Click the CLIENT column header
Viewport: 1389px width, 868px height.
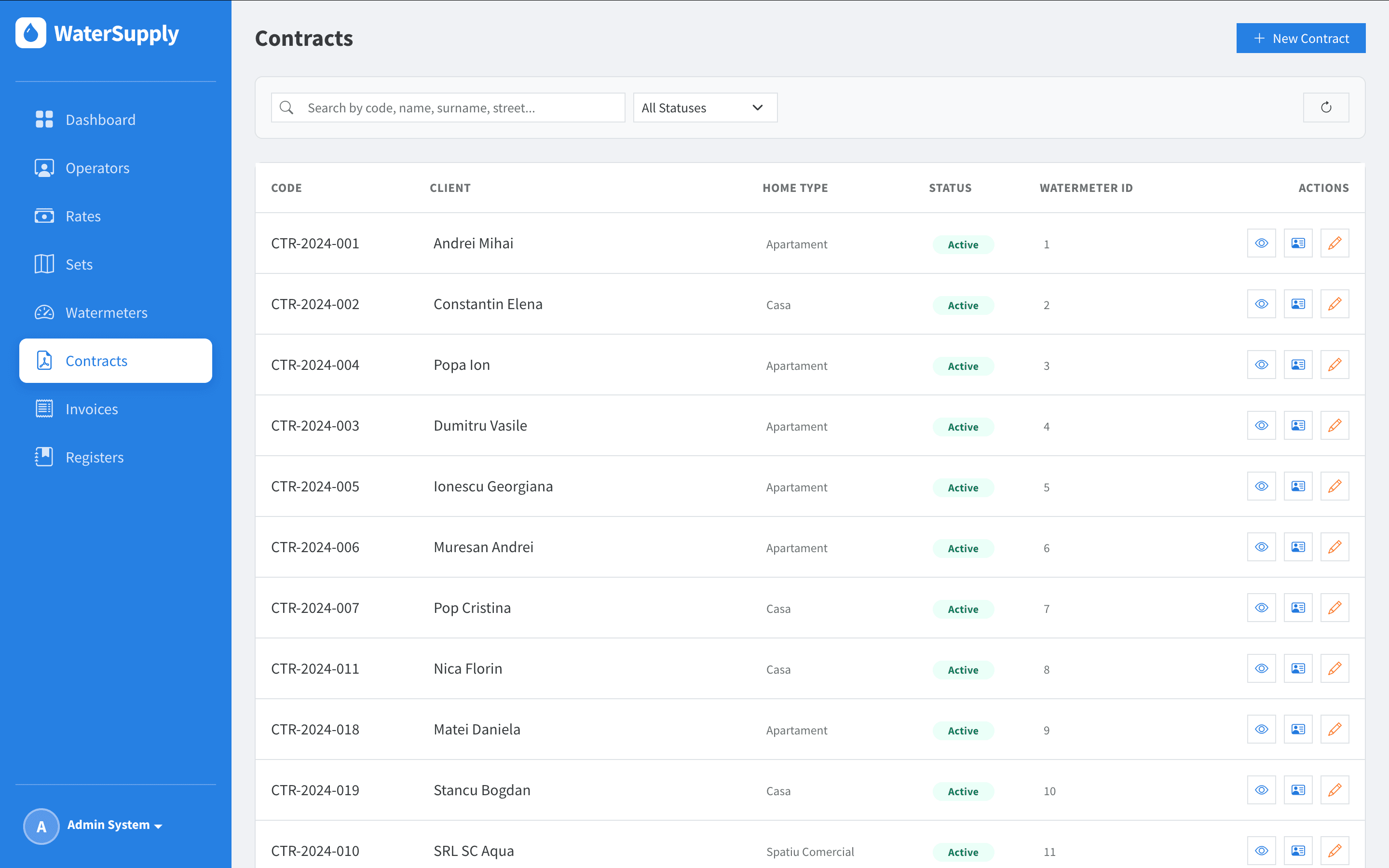pos(450,188)
